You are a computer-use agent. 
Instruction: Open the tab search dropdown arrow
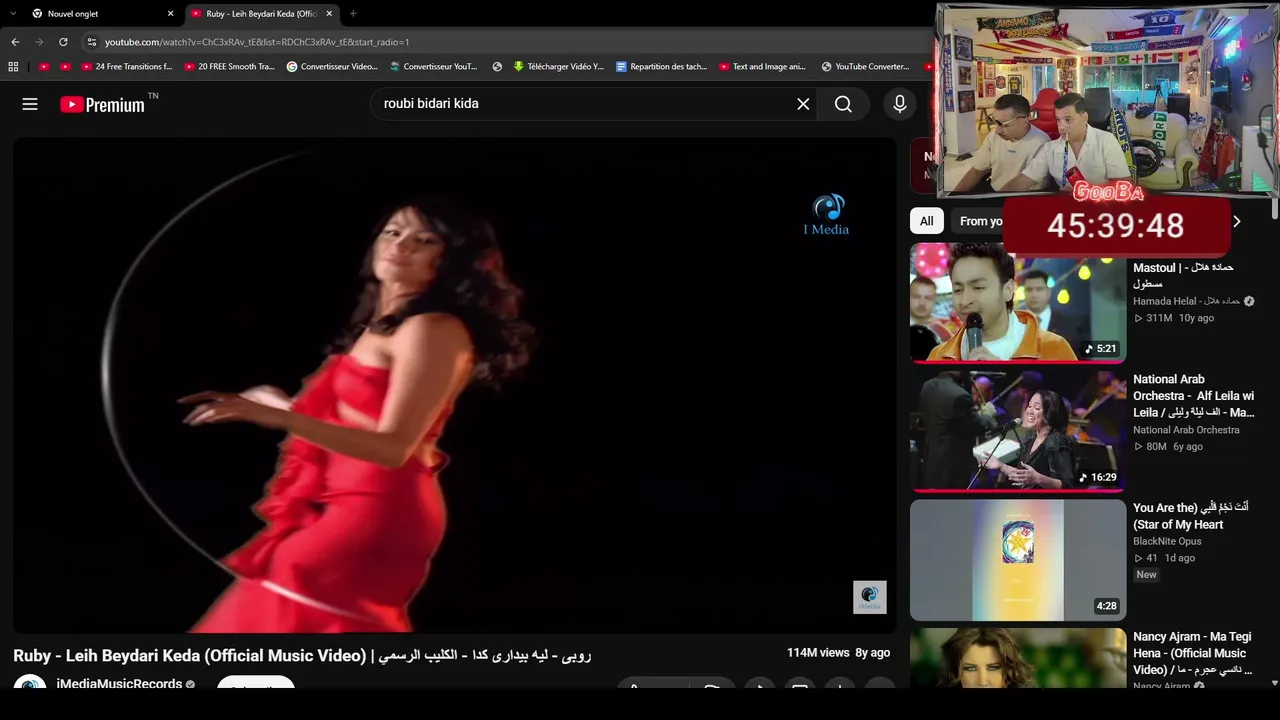[13, 14]
